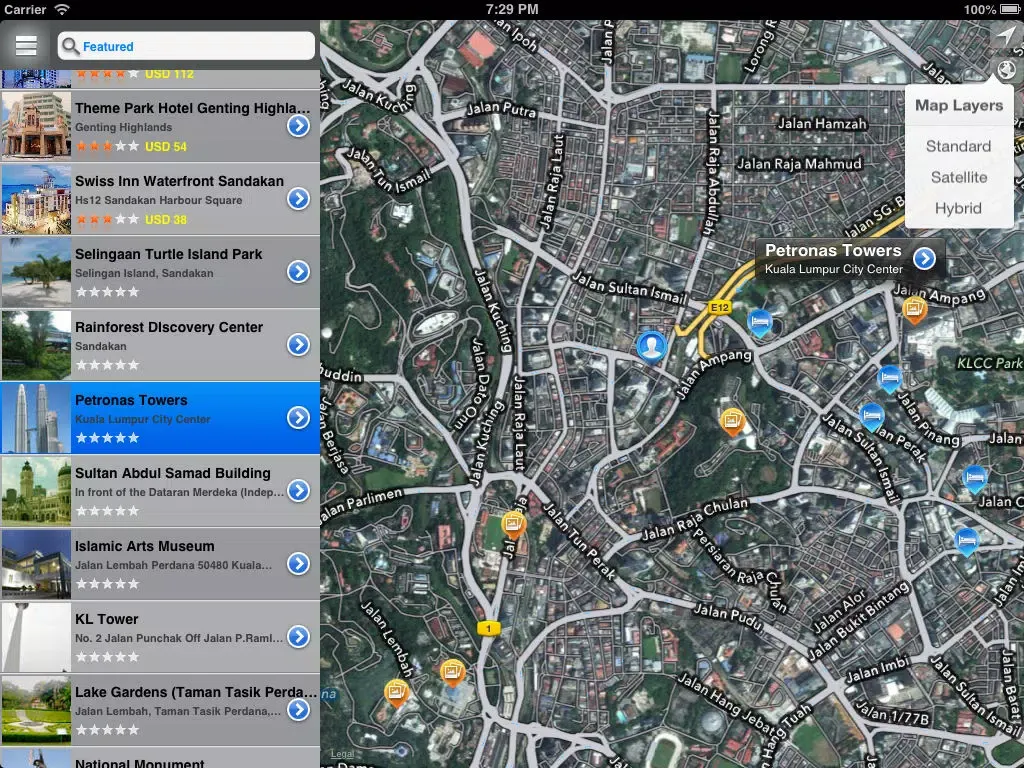Select KL Tower thumbnail
Screen dimensions: 1024x768
pyautogui.click(x=36, y=637)
